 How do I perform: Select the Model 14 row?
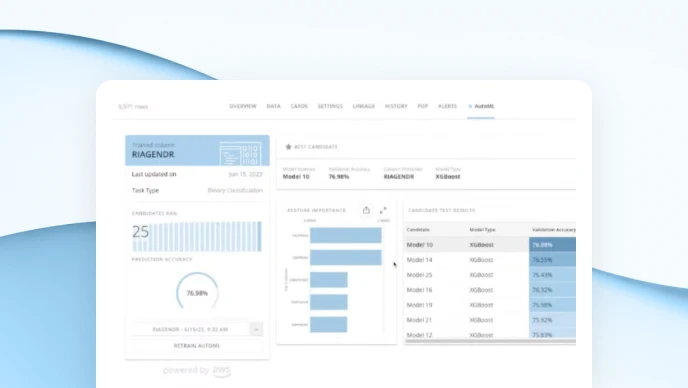[490, 260]
